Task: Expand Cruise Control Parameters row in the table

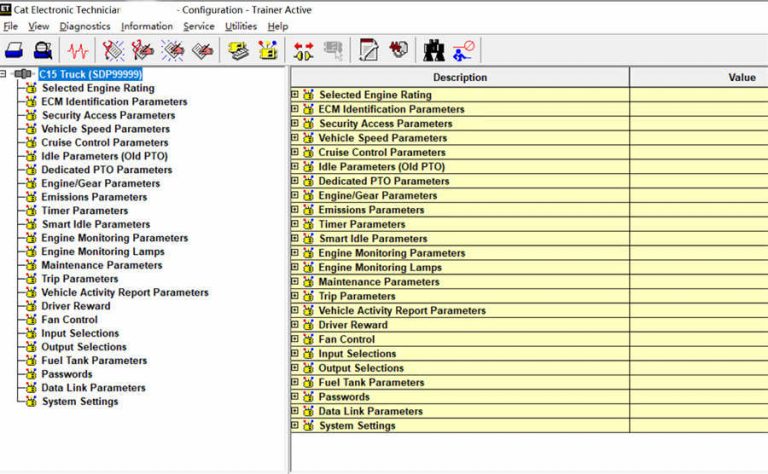Action: coord(295,153)
